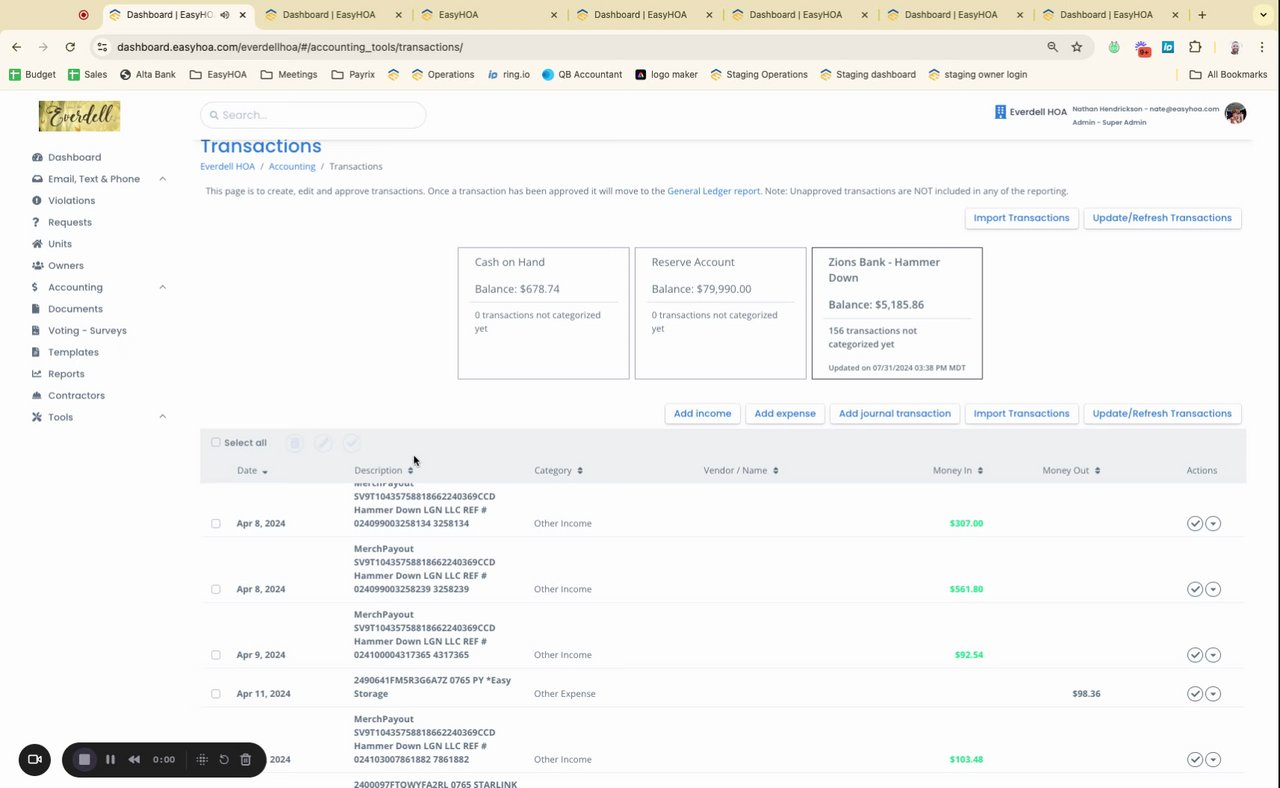Image resolution: width=1280 pixels, height=788 pixels.
Task: Bookmark this page with the star icon
Action: 1077,47
